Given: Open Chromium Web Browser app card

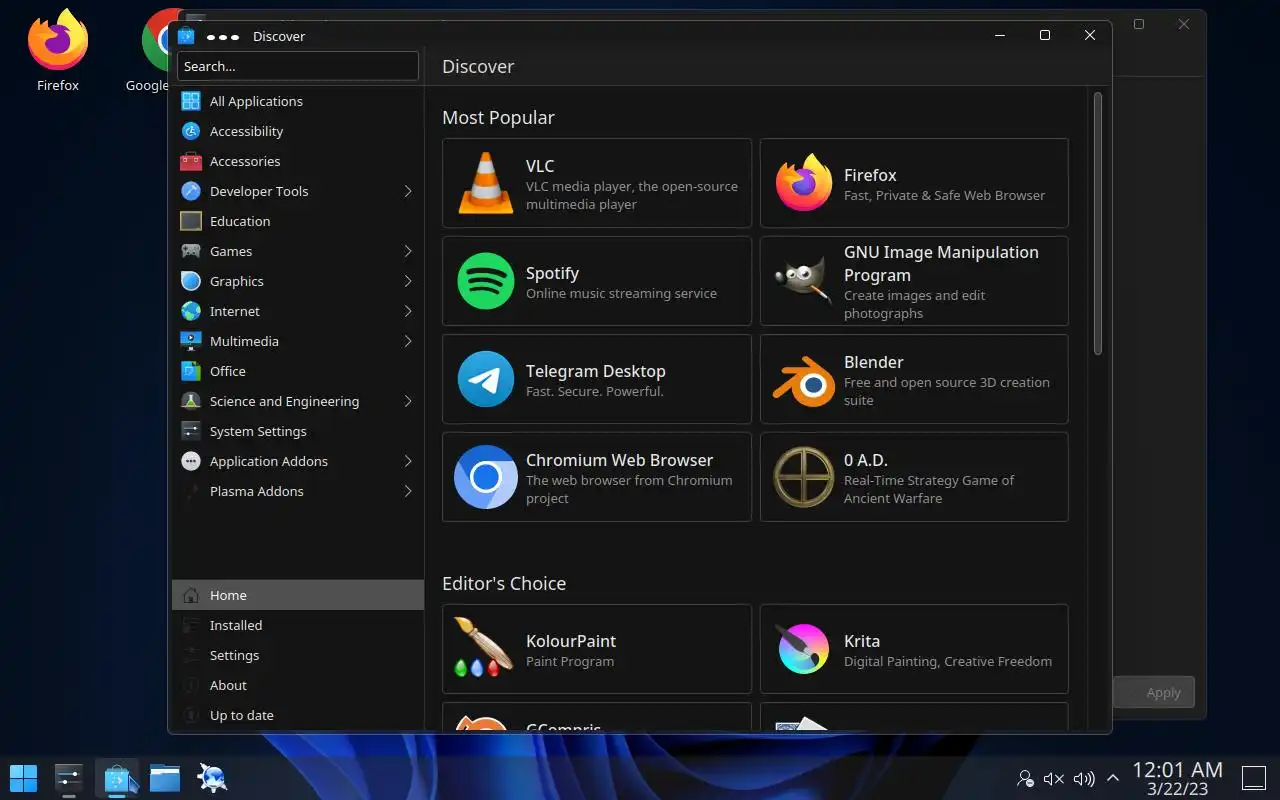Looking at the screenshot, I should click(x=597, y=477).
